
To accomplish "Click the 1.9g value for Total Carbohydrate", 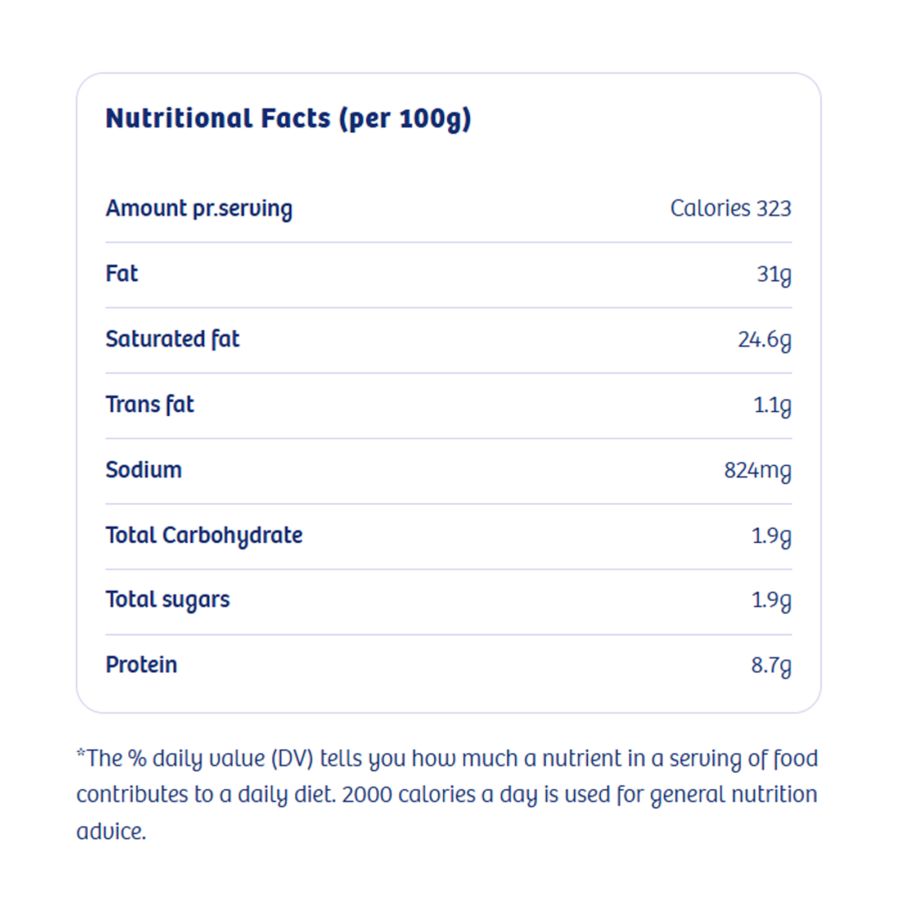I will click(x=771, y=536).
